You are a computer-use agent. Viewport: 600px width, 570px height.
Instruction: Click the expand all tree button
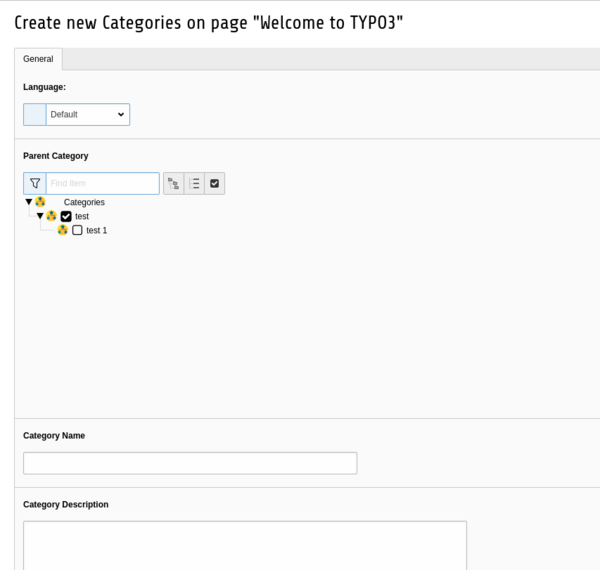(174, 184)
